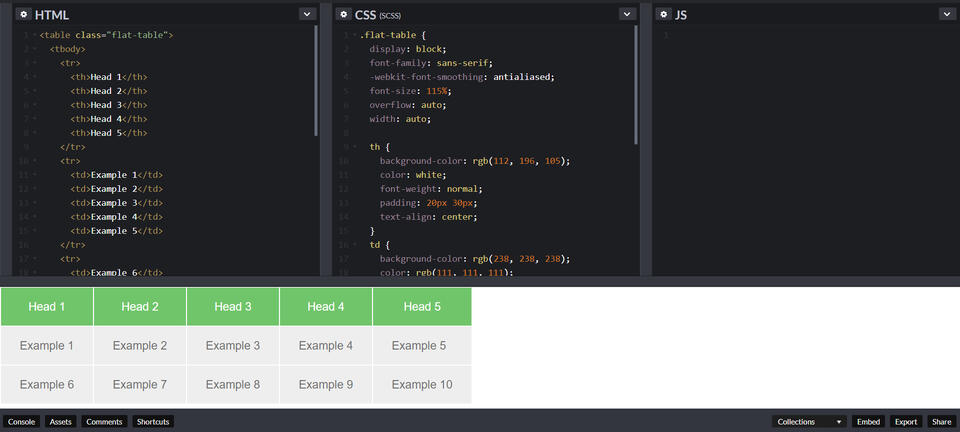Click the Embed button

click(868, 422)
